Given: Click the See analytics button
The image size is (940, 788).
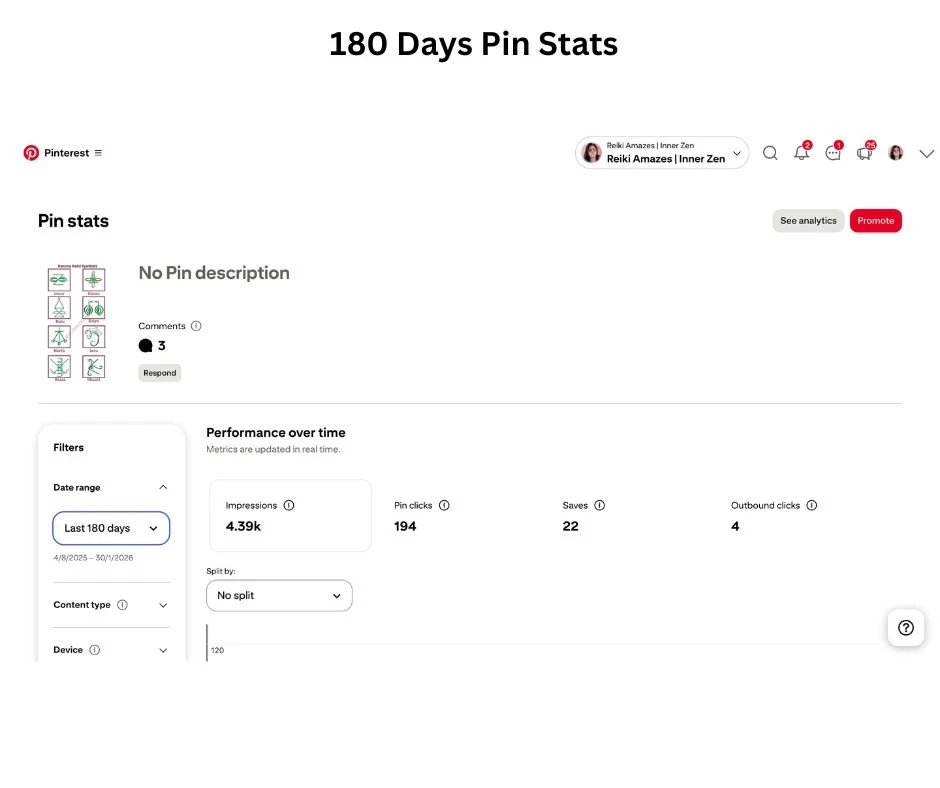Looking at the screenshot, I should coord(808,221).
